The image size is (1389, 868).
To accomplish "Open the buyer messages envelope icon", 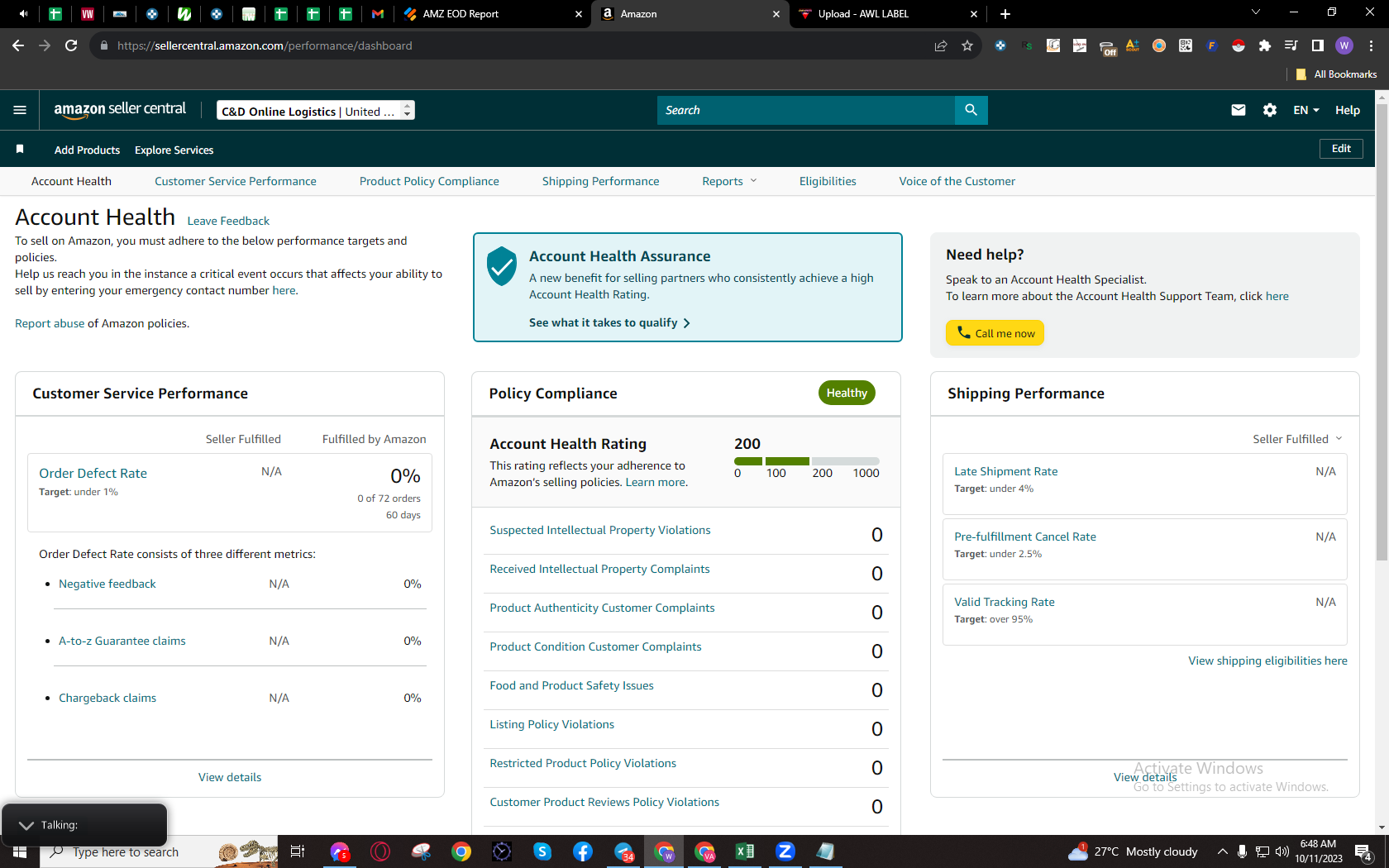I will pyautogui.click(x=1238, y=110).
